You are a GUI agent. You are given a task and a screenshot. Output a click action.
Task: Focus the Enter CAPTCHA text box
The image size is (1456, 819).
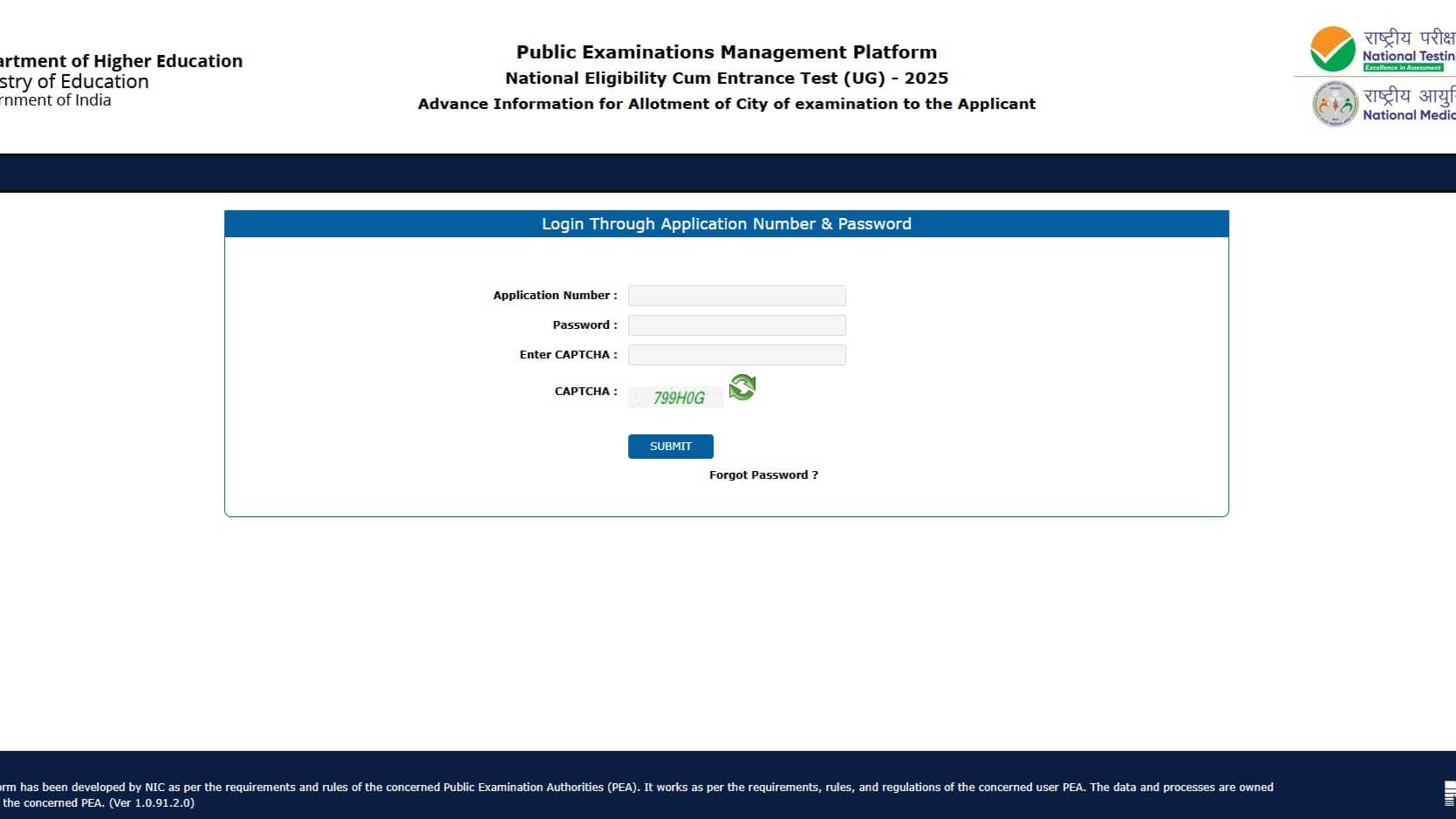736,354
